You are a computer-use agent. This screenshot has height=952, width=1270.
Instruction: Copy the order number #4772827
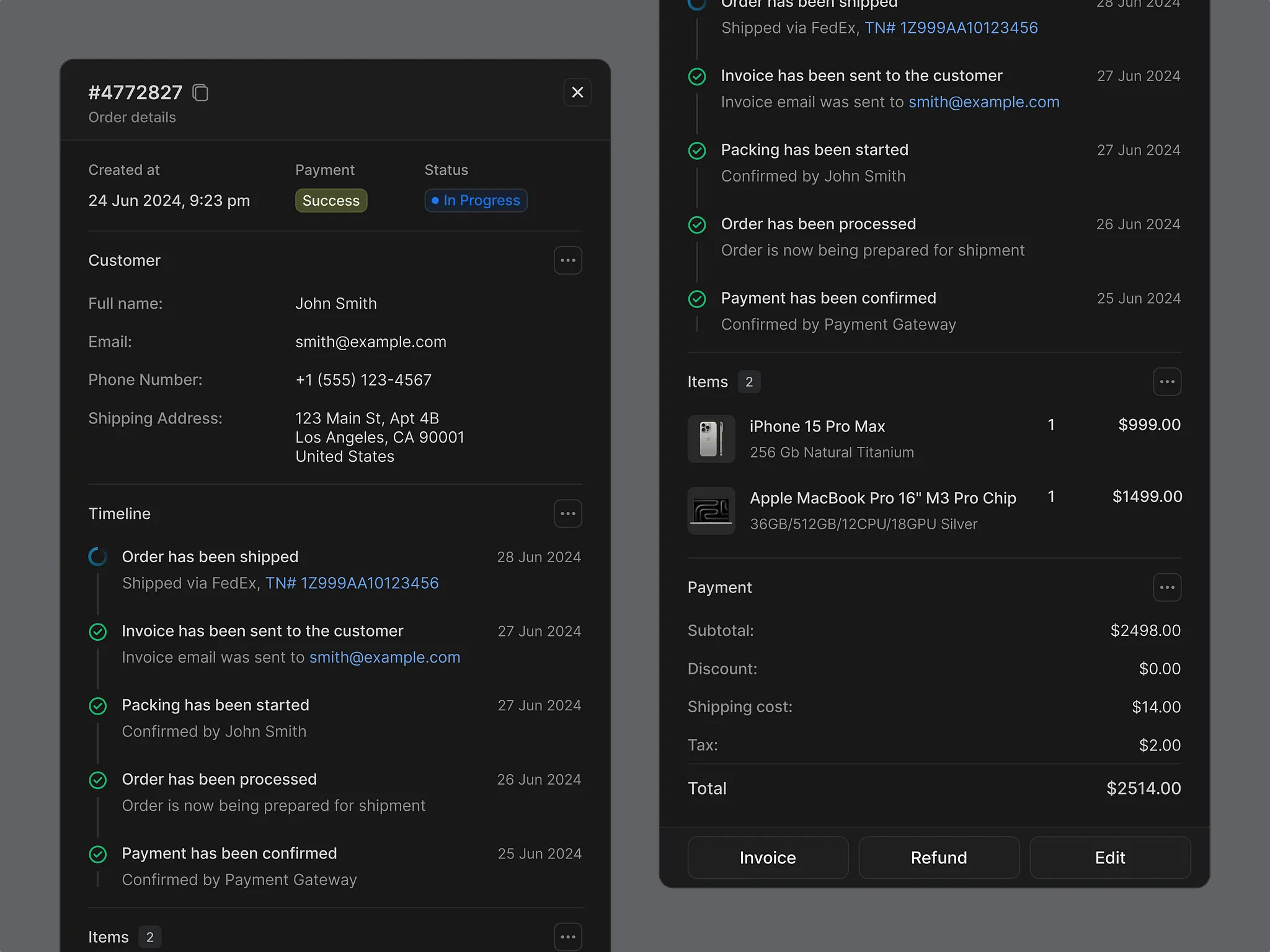(x=200, y=93)
